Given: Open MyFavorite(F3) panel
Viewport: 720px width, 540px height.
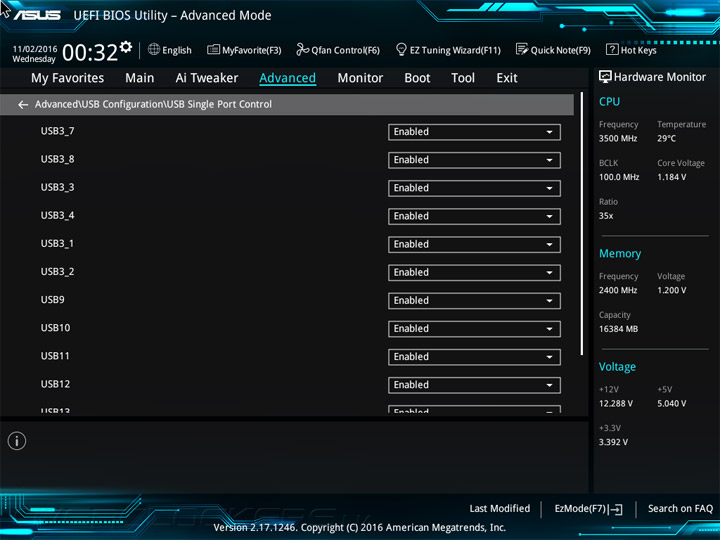Looking at the screenshot, I should click(244, 50).
